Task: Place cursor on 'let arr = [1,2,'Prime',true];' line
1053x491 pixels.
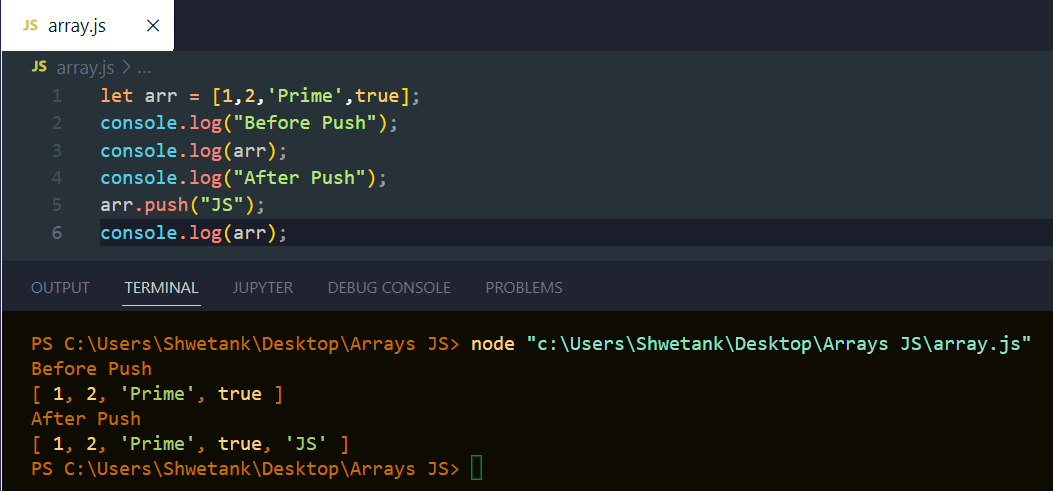Action: tap(260, 96)
